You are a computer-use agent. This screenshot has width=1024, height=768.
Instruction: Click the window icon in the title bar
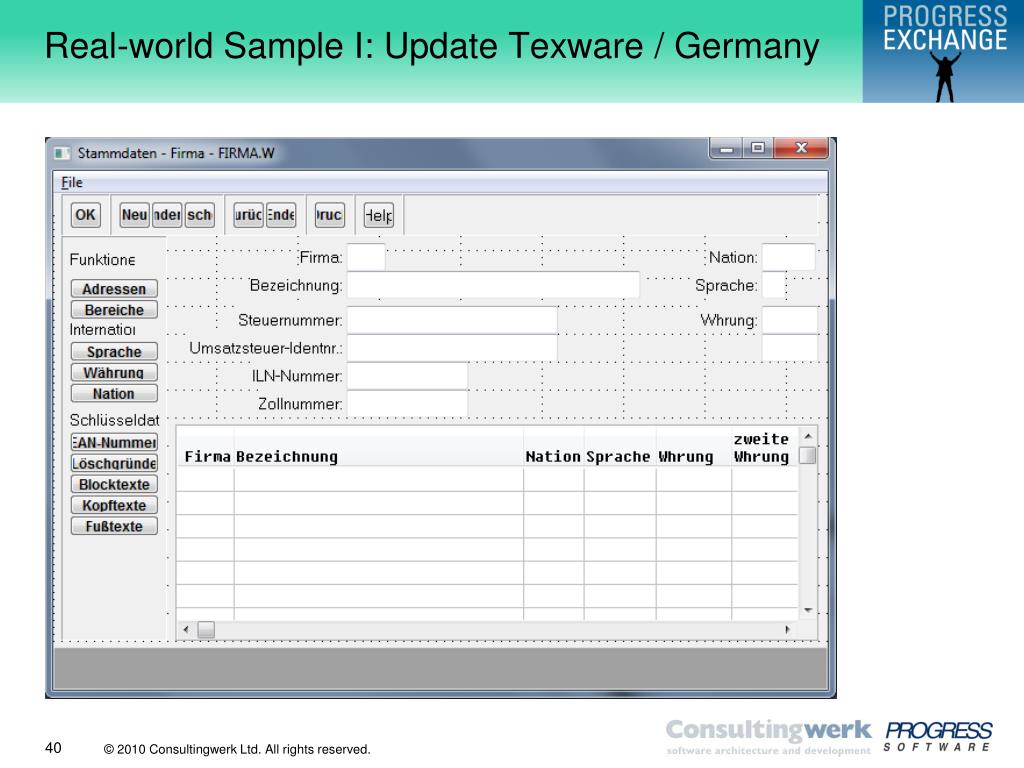pos(62,153)
